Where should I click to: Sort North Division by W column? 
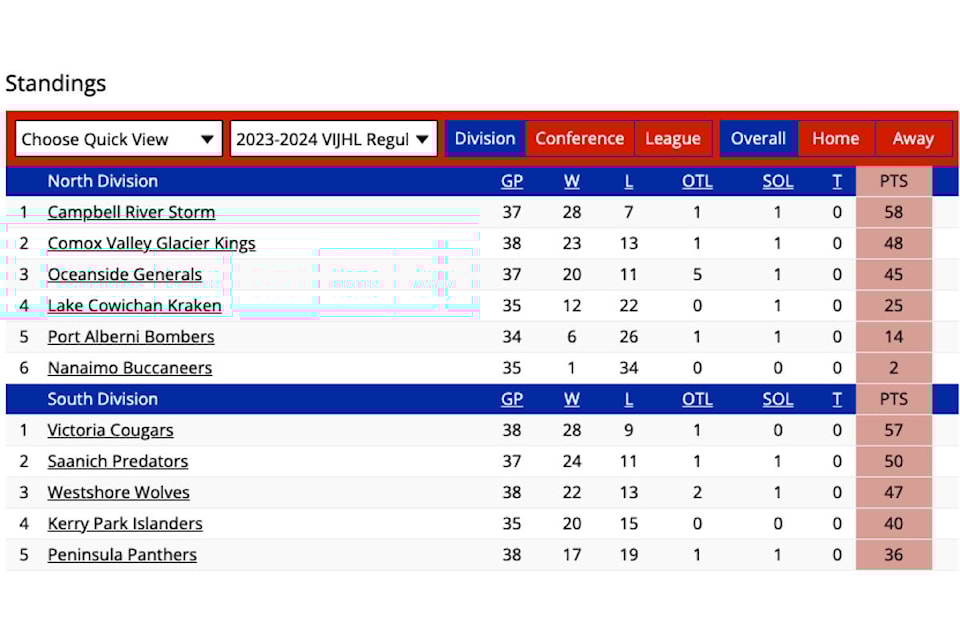(571, 181)
